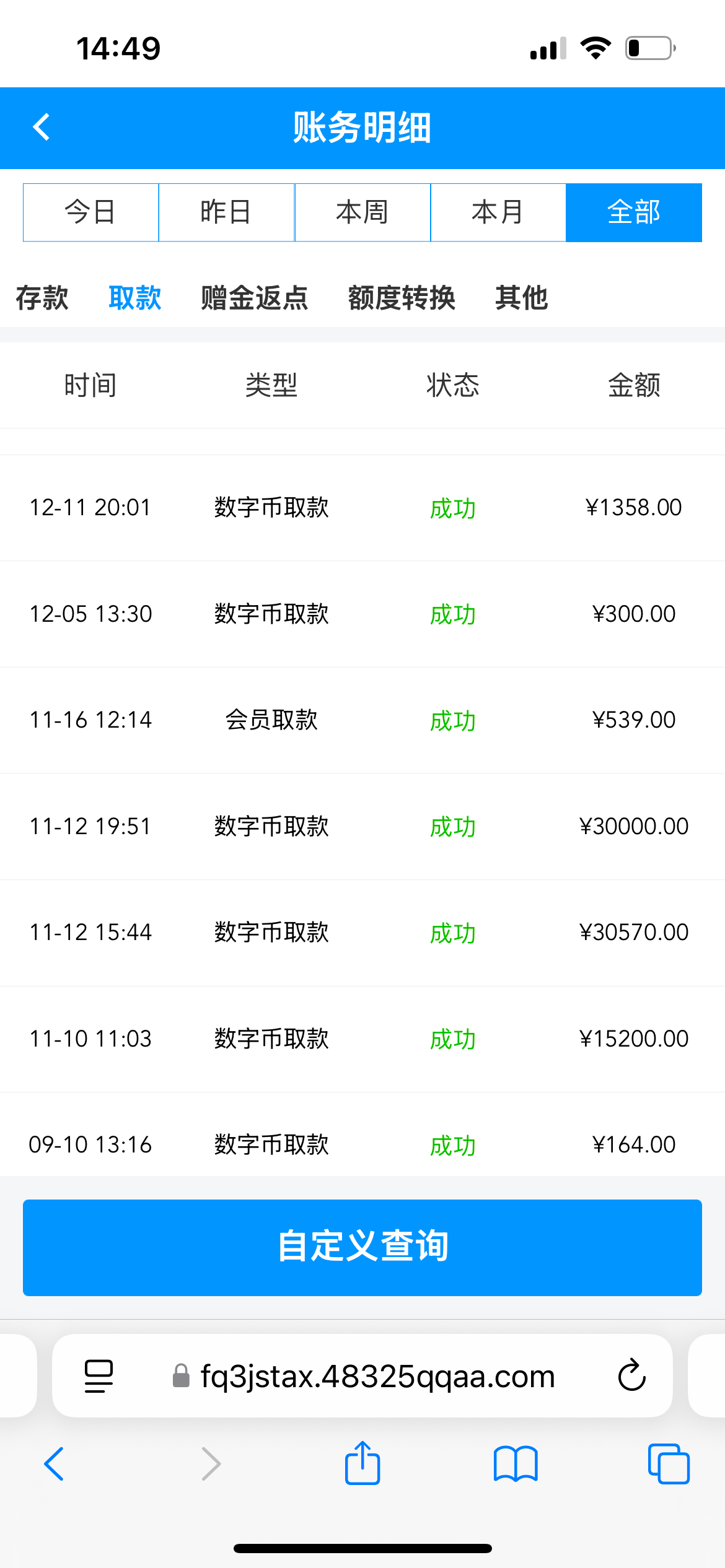Reload the page with refresh icon

[631, 1376]
